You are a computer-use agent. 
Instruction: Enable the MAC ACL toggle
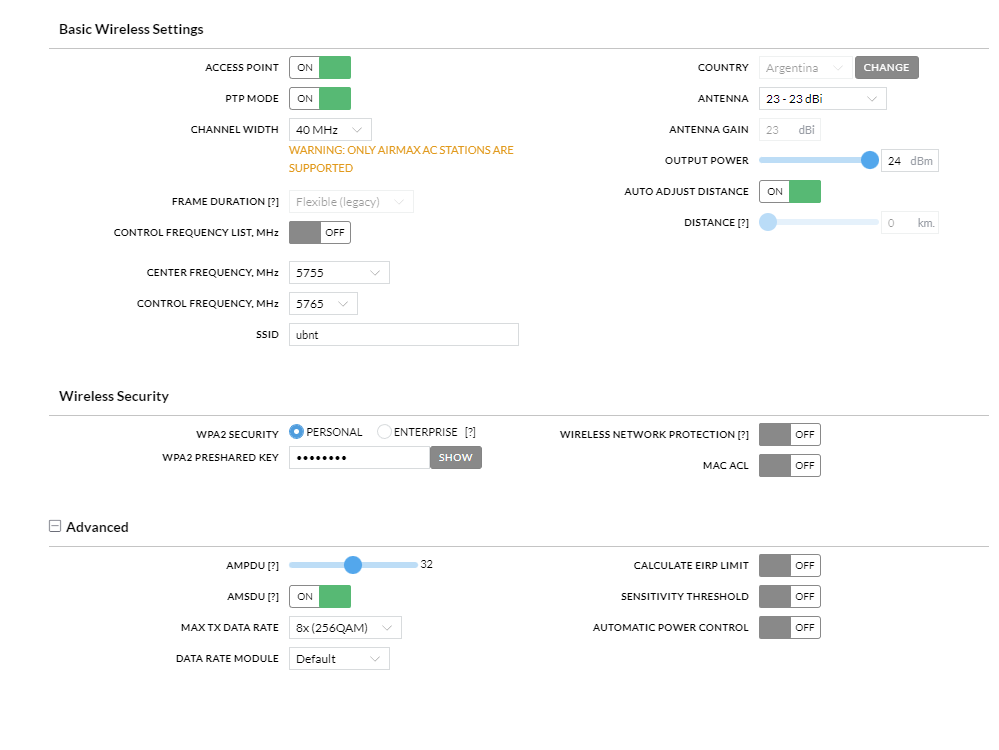[x=789, y=466]
